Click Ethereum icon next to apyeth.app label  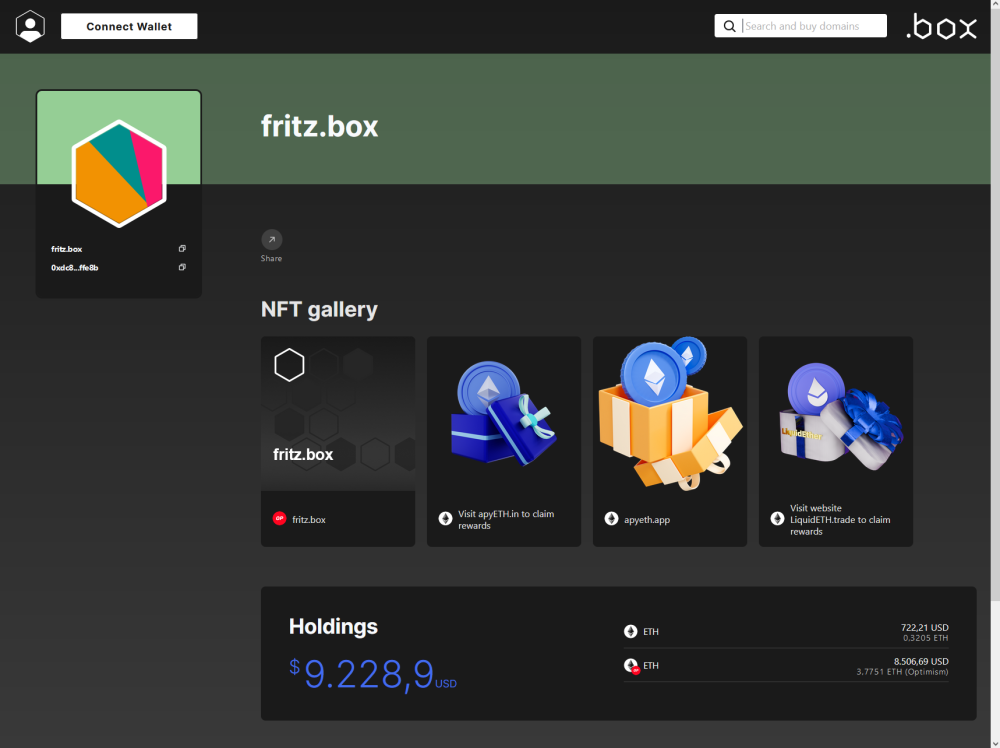pyautogui.click(x=611, y=518)
